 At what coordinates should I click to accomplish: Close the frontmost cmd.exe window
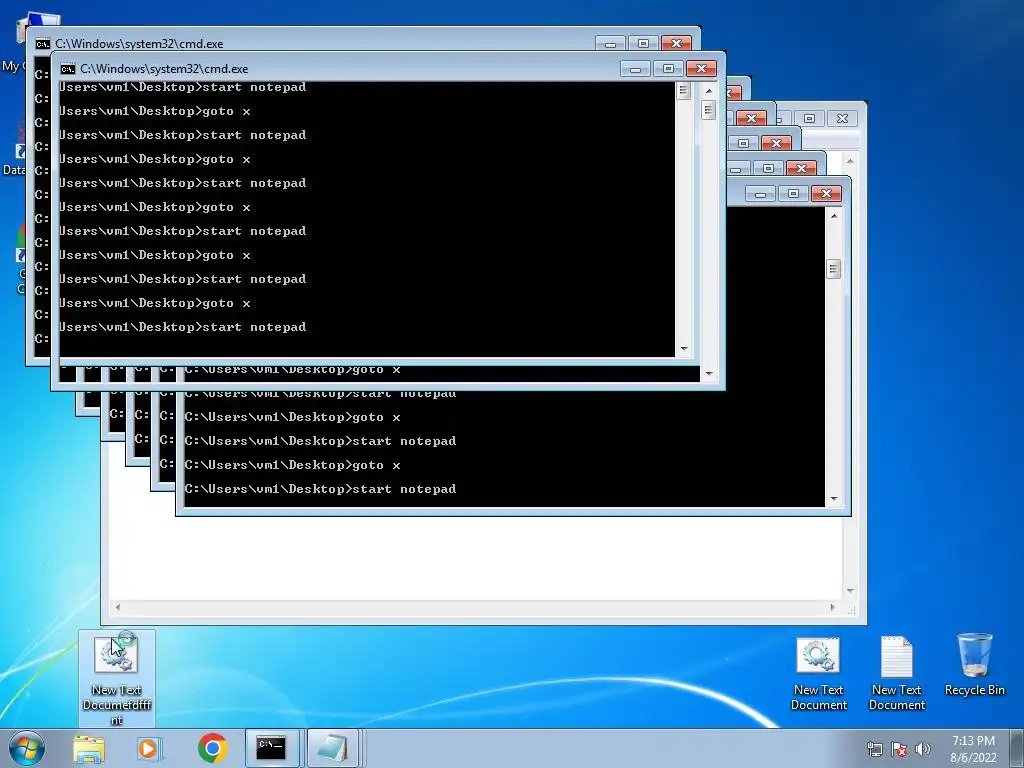coord(701,69)
